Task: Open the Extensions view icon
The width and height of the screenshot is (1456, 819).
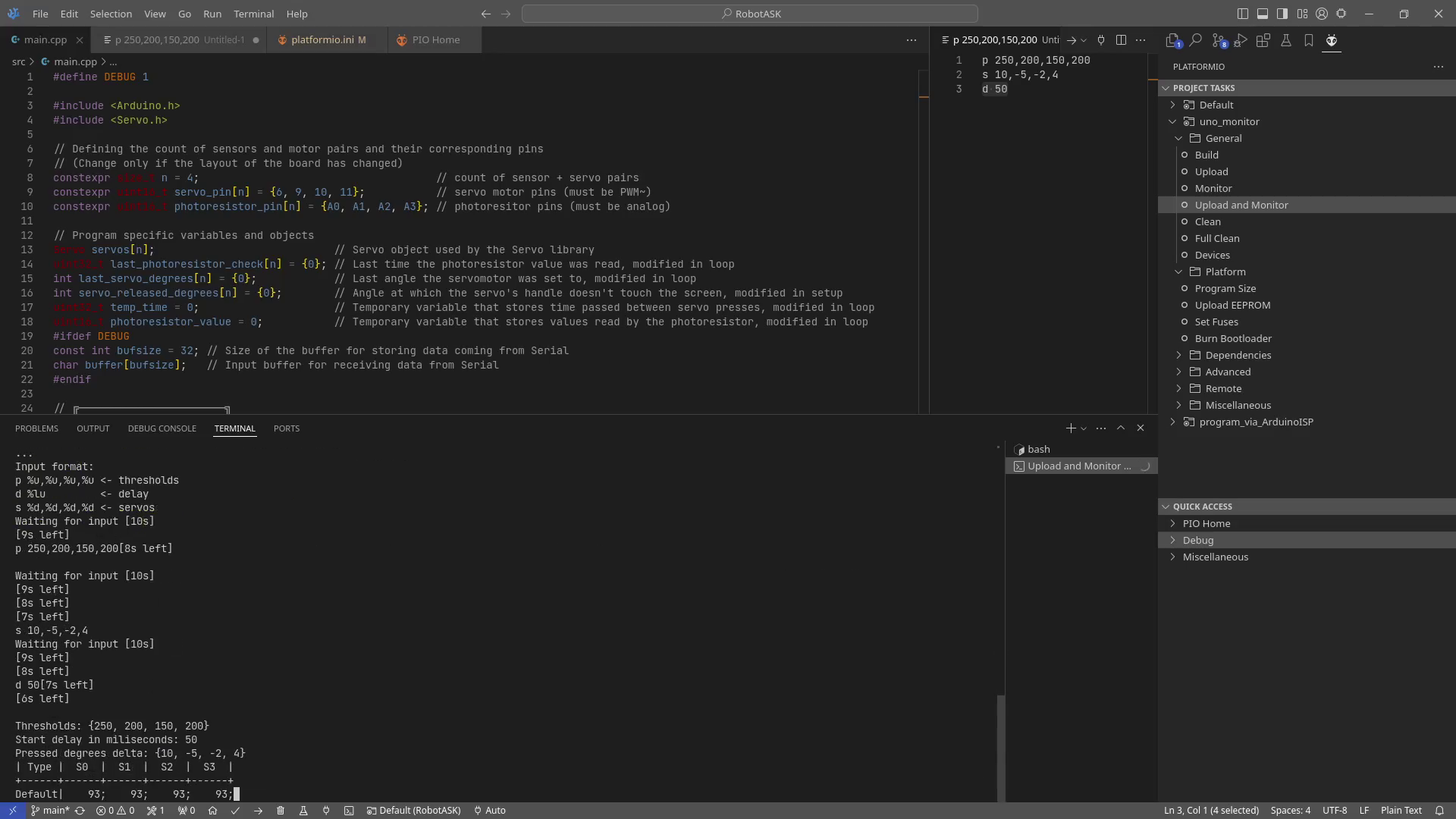Action: pyautogui.click(x=1263, y=40)
